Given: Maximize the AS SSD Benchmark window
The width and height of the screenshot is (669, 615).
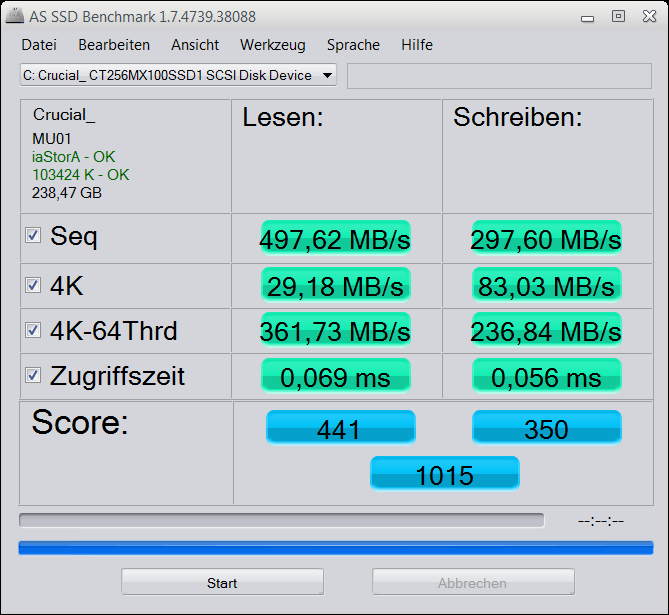Looking at the screenshot, I should pos(618,16).
